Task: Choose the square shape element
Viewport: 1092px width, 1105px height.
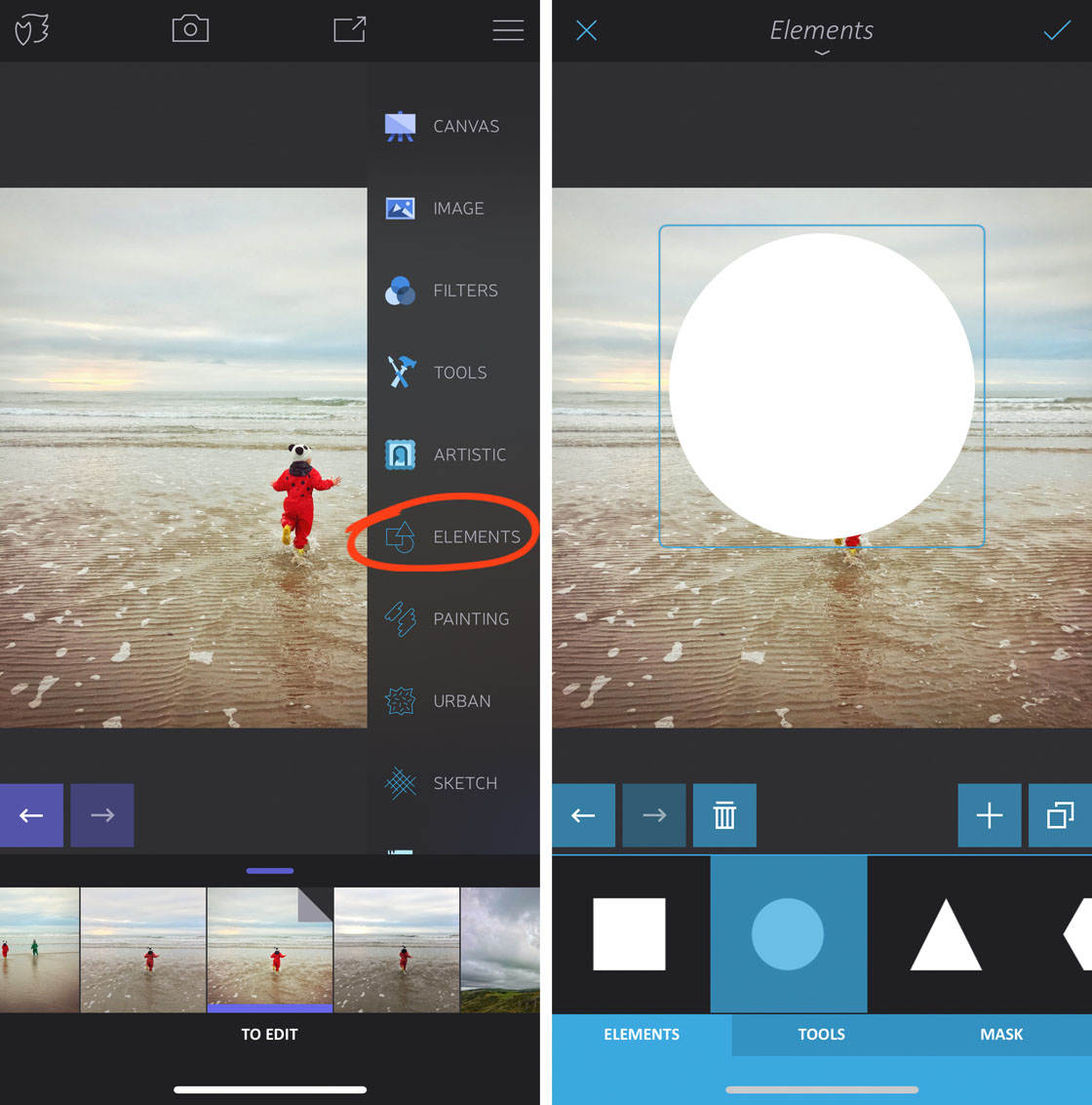Action: [629, 934]
